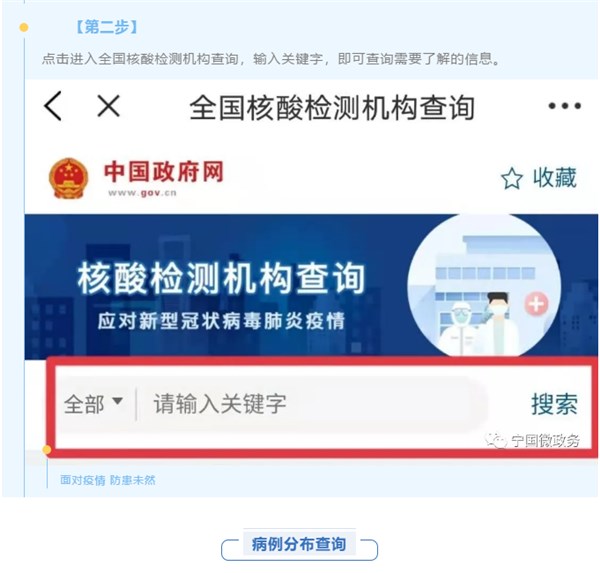This screenshot has height=573, width=600.
Task: Click the dropdown triangle beside 全部
Action: point(117,401)
